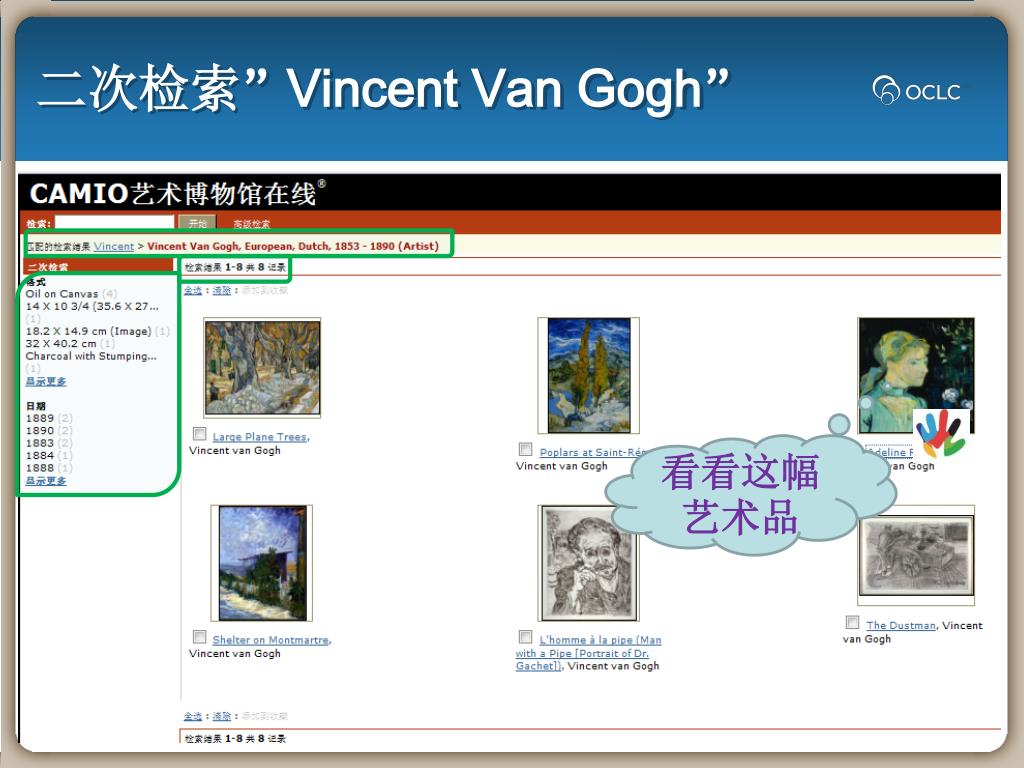Open The Dustman title link

[x=901, y=625]
